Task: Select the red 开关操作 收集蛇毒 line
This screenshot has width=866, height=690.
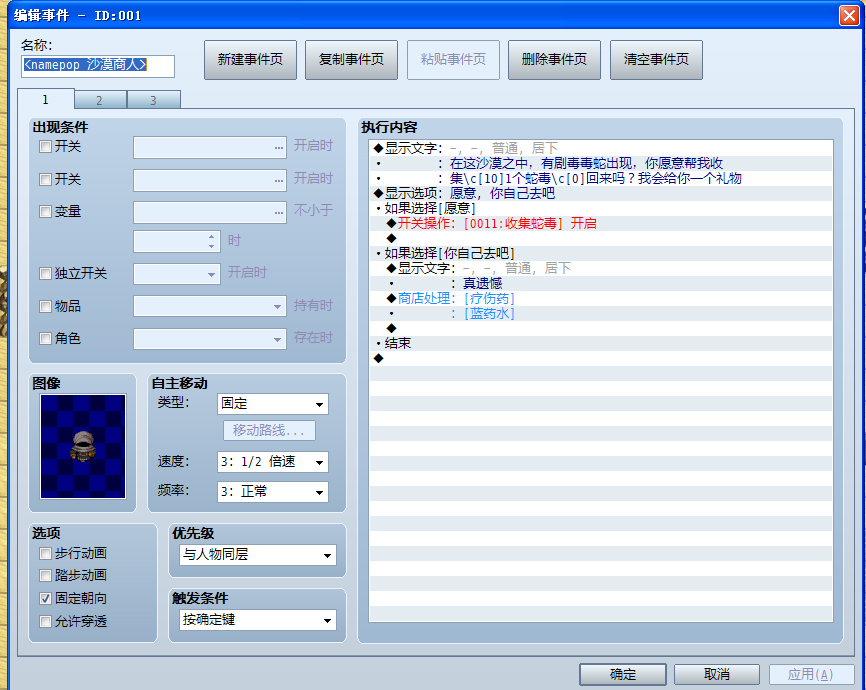Action: click(x=601, y=223)
